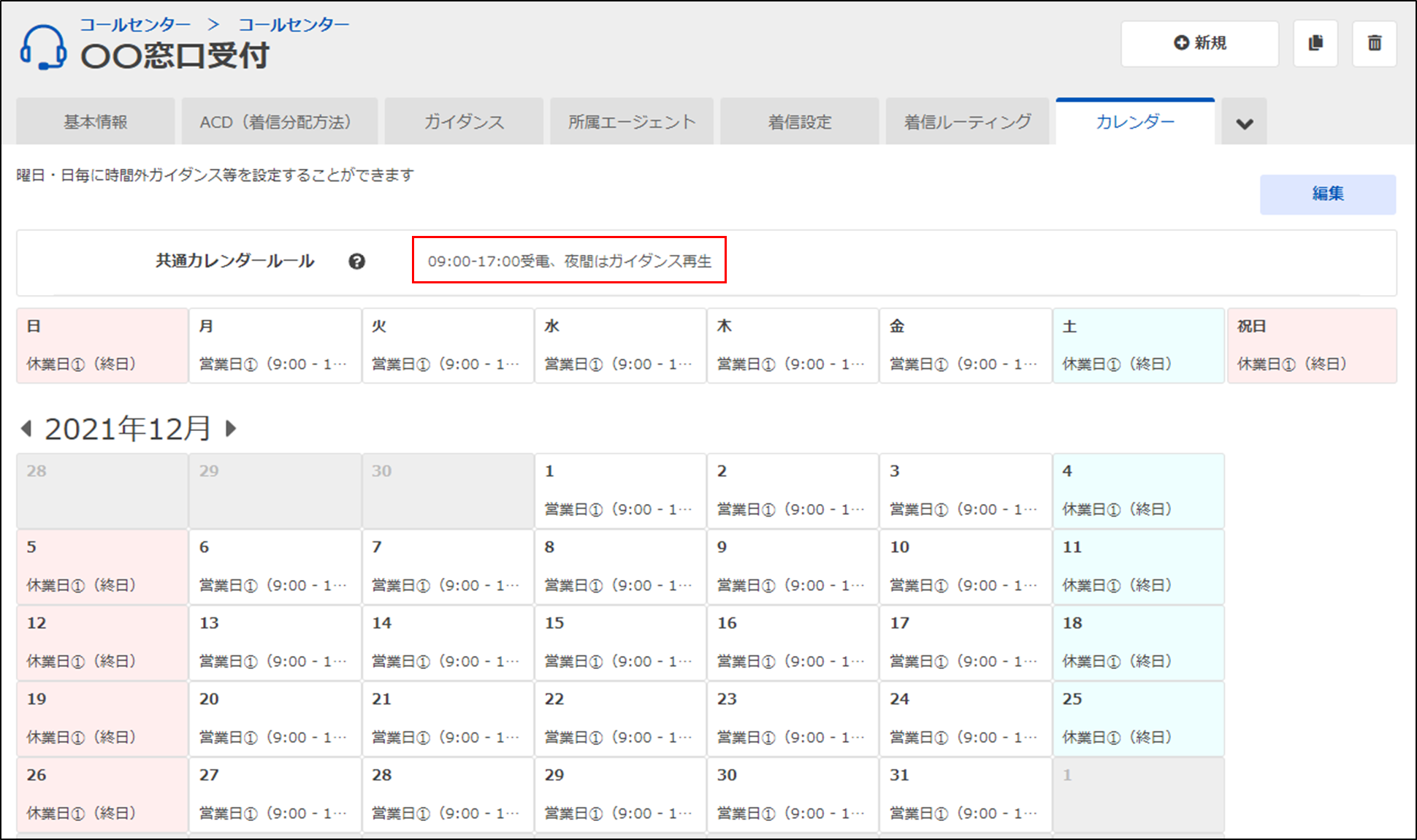Select December 24 calendar cell
This screenshot has width=1417, height=840.
[966, 719]
